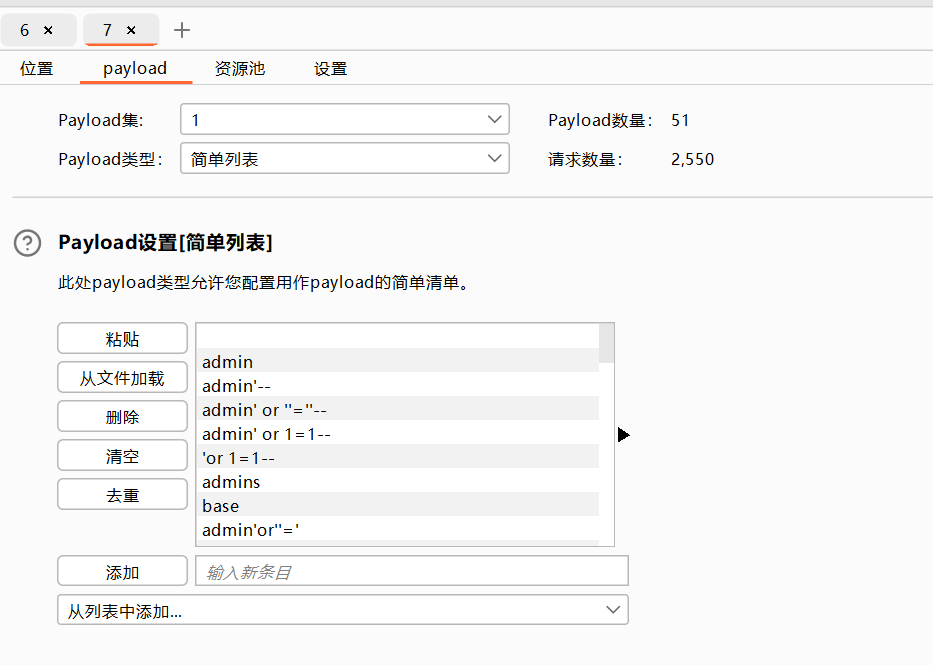The width and height of the screenshot is (933, 665).
Task: Click the Payload数量 value 51
Action: point(680,120)
